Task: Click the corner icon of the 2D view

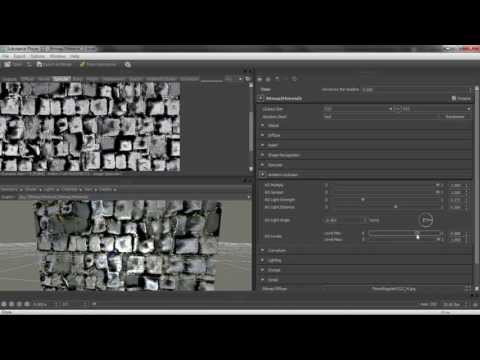Action: pos(248,79)
